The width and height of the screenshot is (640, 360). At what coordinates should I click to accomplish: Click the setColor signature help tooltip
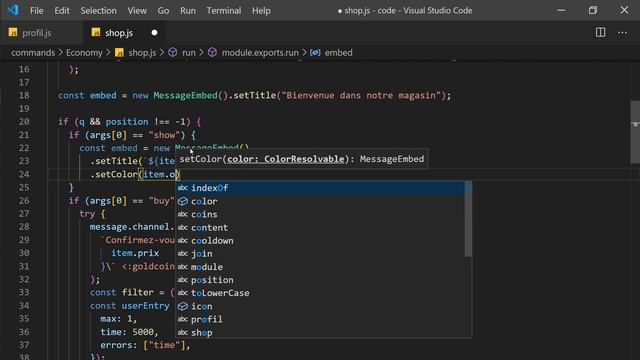point(302,159)
